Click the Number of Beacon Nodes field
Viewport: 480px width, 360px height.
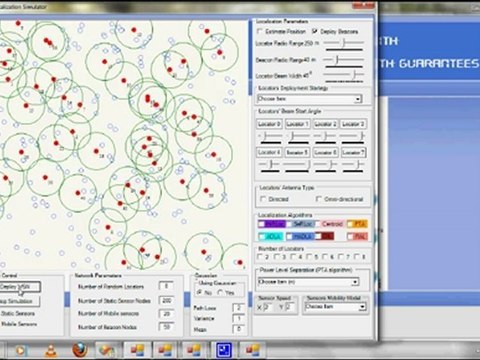pyautogui.click(x=166, y=327)
